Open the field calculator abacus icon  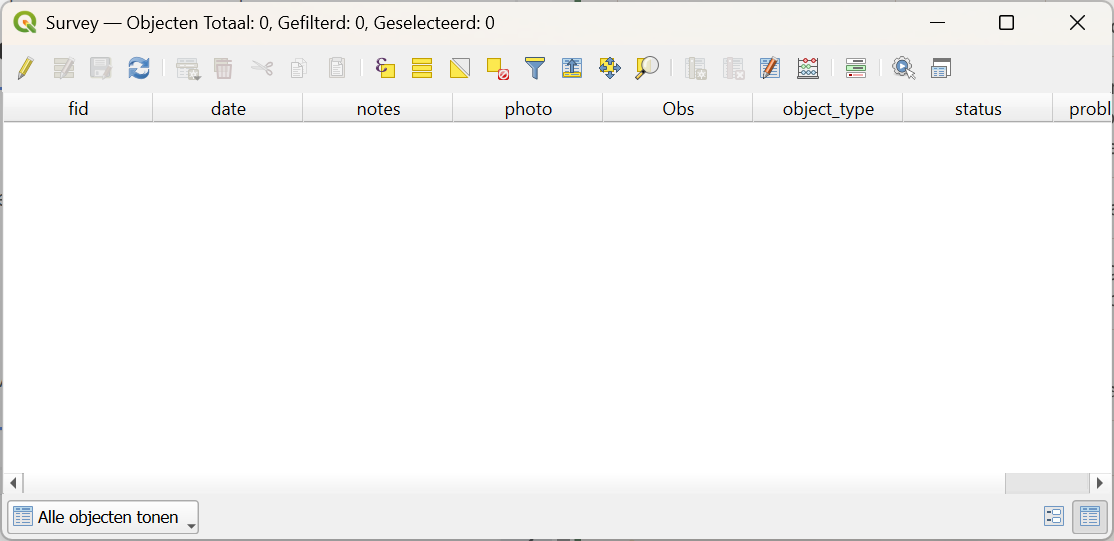(808, 68)
